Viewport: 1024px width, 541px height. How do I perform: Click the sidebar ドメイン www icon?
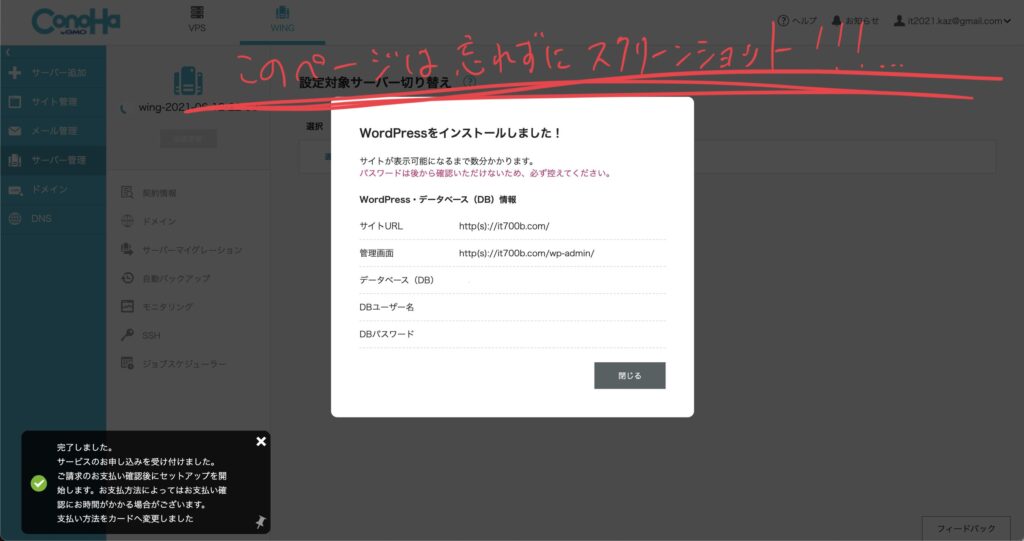coord(15,190)
